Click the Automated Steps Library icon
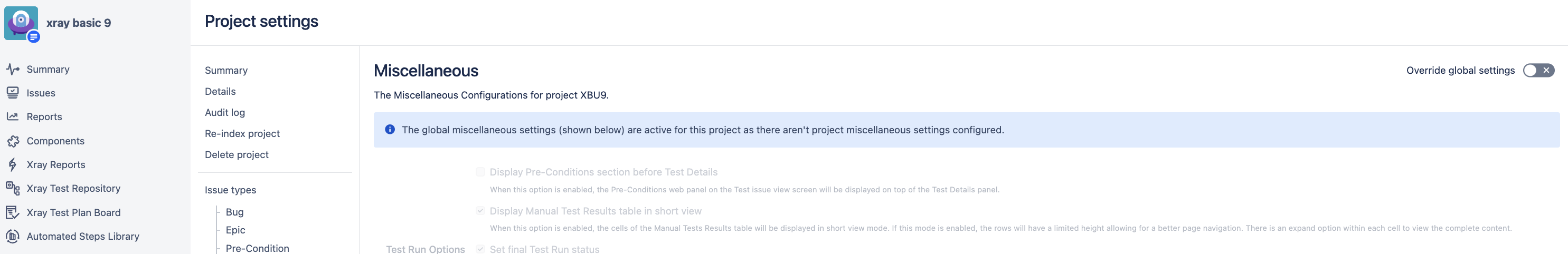Screen dimensions: 1568x254 point(13,237)
